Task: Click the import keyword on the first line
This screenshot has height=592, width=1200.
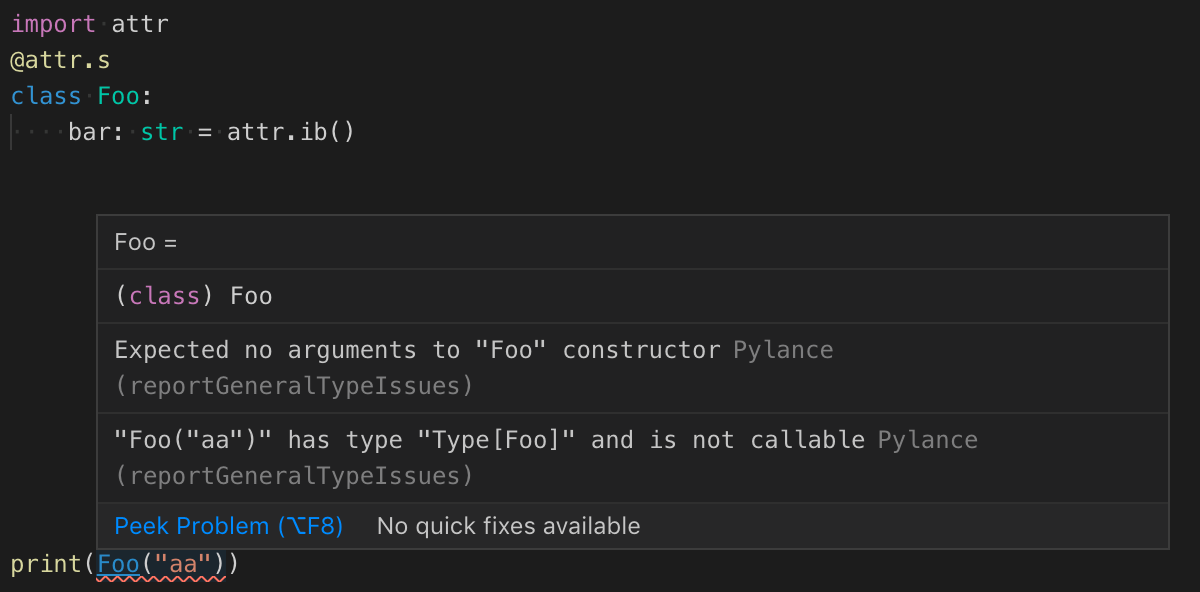Action: coord(54,24)
